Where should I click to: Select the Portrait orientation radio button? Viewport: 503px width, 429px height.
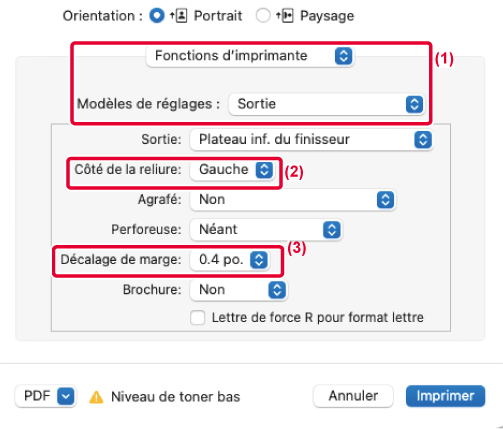(x=157, y=15)
